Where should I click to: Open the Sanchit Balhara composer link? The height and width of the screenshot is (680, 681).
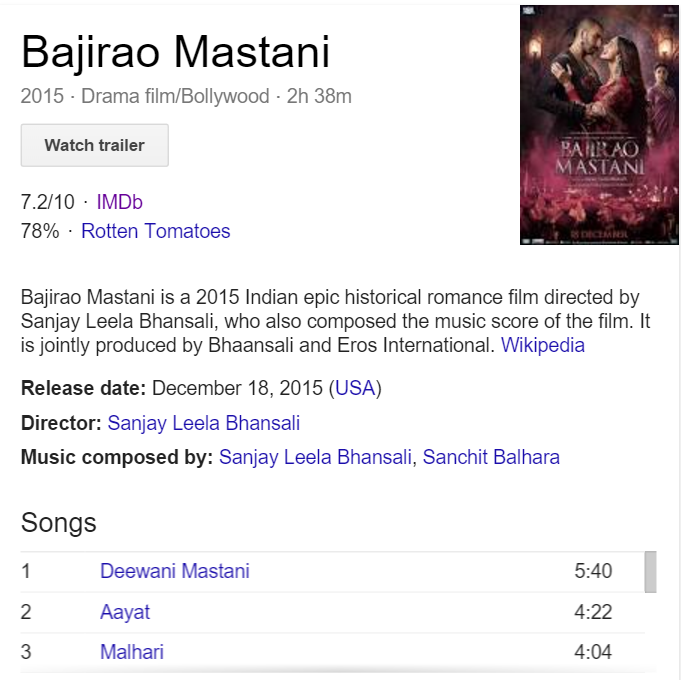point(491,457)
